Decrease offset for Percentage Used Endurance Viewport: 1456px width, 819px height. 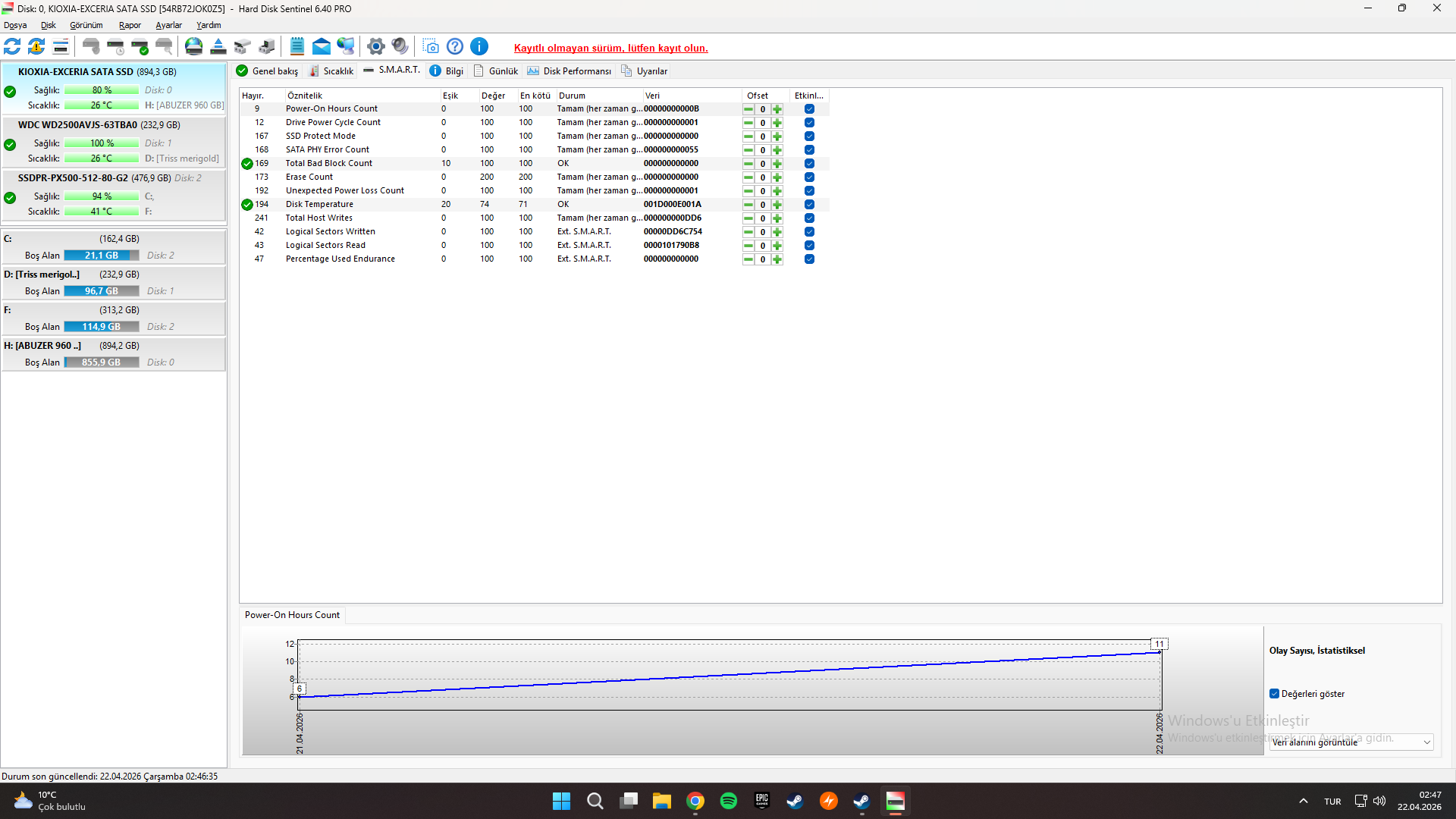tap(748, 259)
